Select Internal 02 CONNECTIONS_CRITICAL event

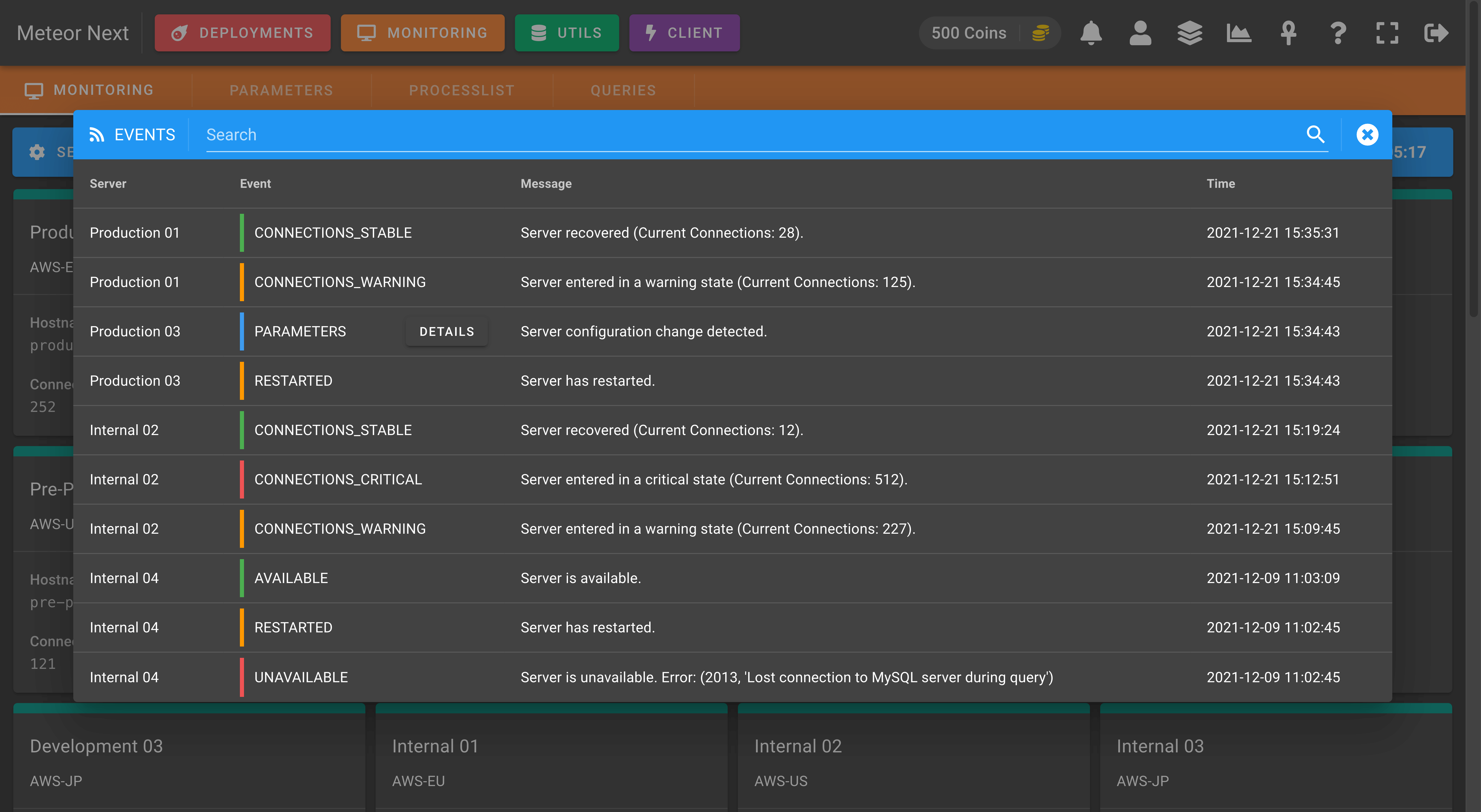[733, 479]
